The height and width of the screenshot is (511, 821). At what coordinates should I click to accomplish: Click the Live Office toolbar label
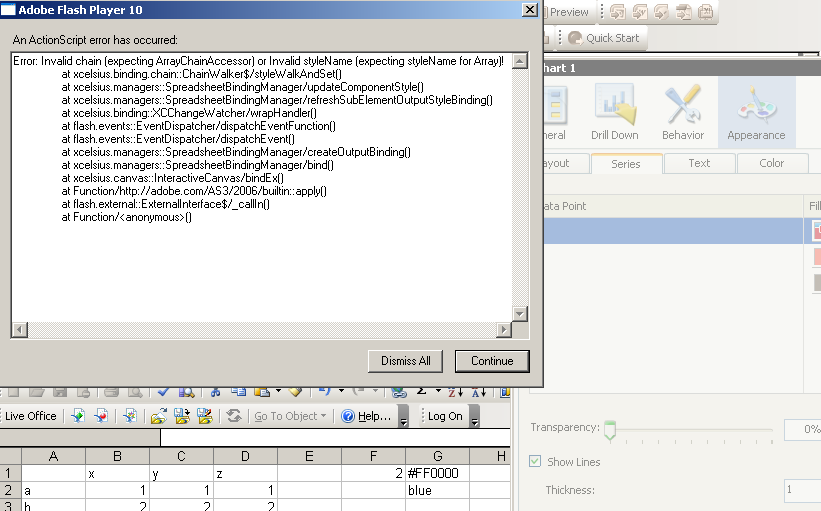pyautogui.click(x=30, y=416)
